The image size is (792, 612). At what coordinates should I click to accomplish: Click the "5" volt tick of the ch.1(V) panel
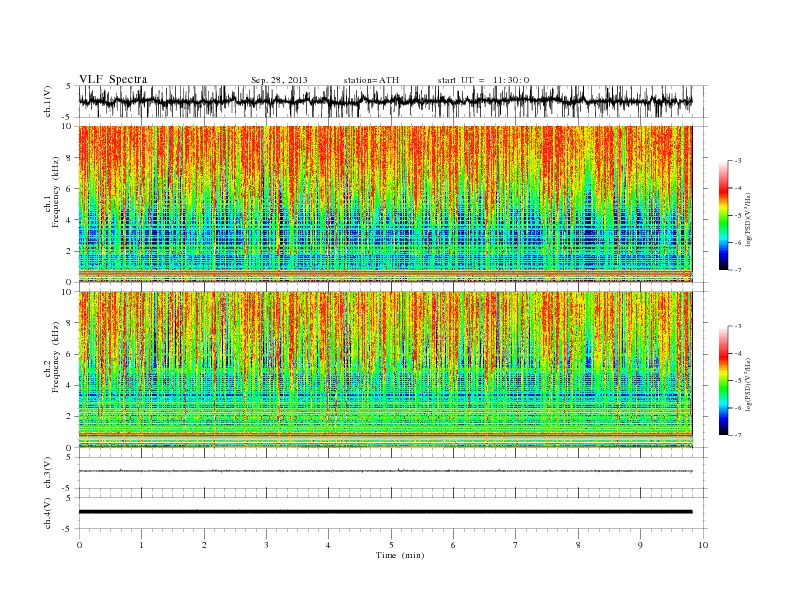point(69,86)
